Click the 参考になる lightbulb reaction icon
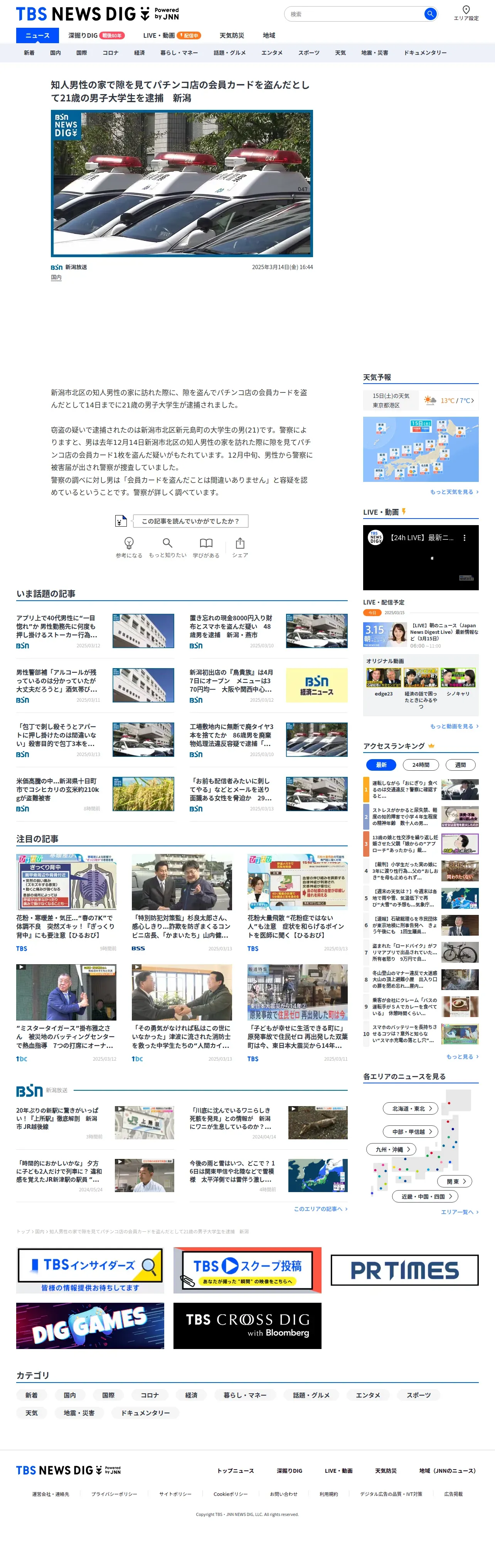This screenshot has height=1568, width=495. point(129,542)
